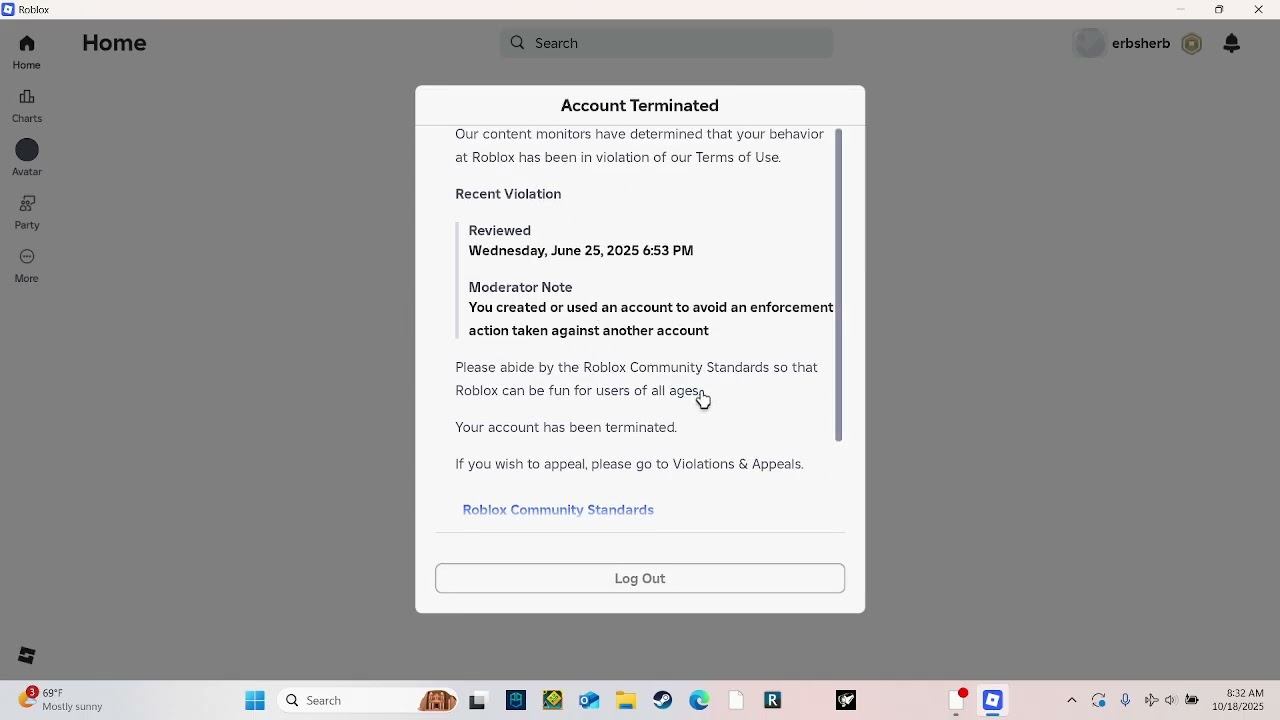Open the notifications bell

click(1232, 43)
